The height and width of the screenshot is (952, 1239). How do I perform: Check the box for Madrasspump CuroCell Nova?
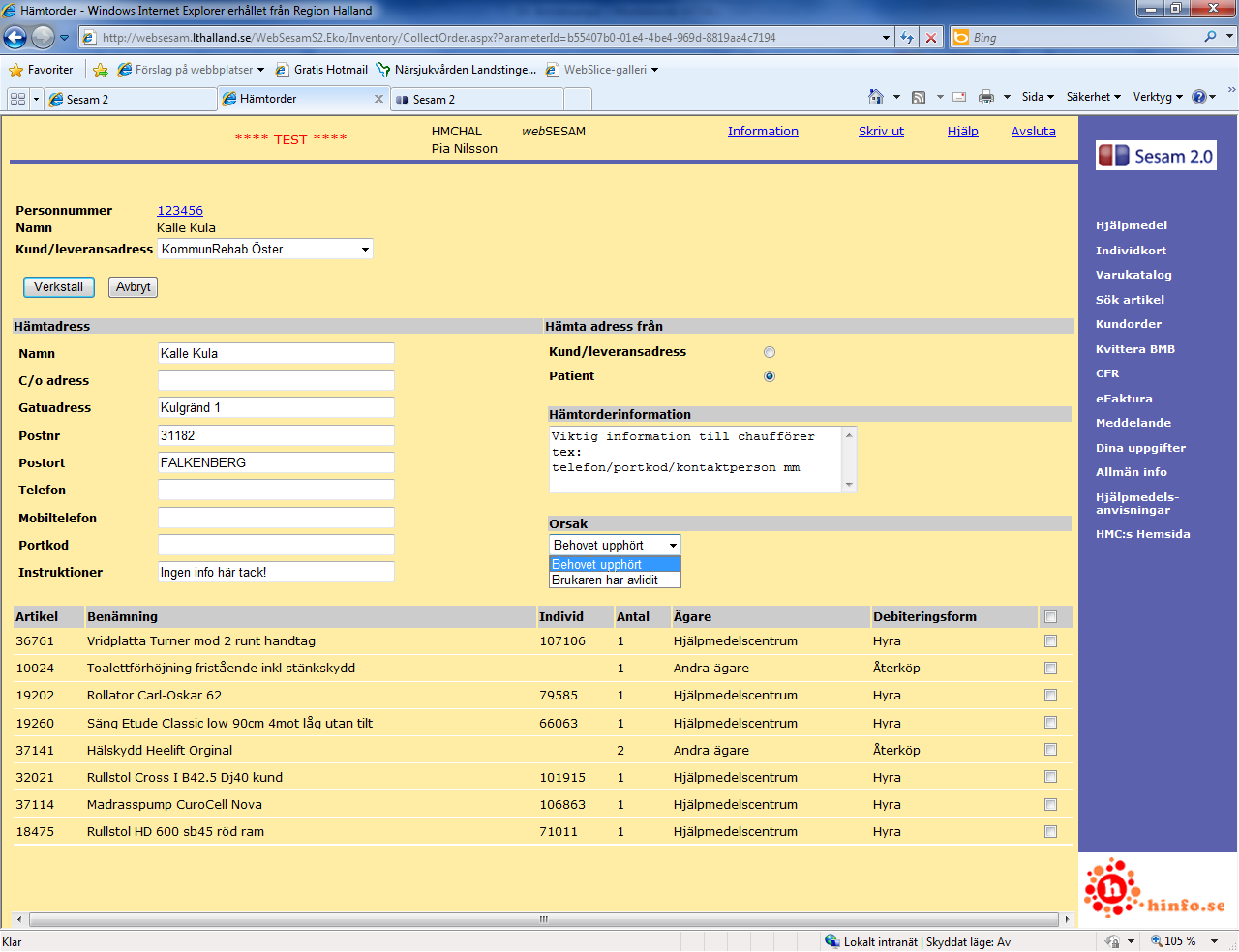click(x=1051, y=805)
